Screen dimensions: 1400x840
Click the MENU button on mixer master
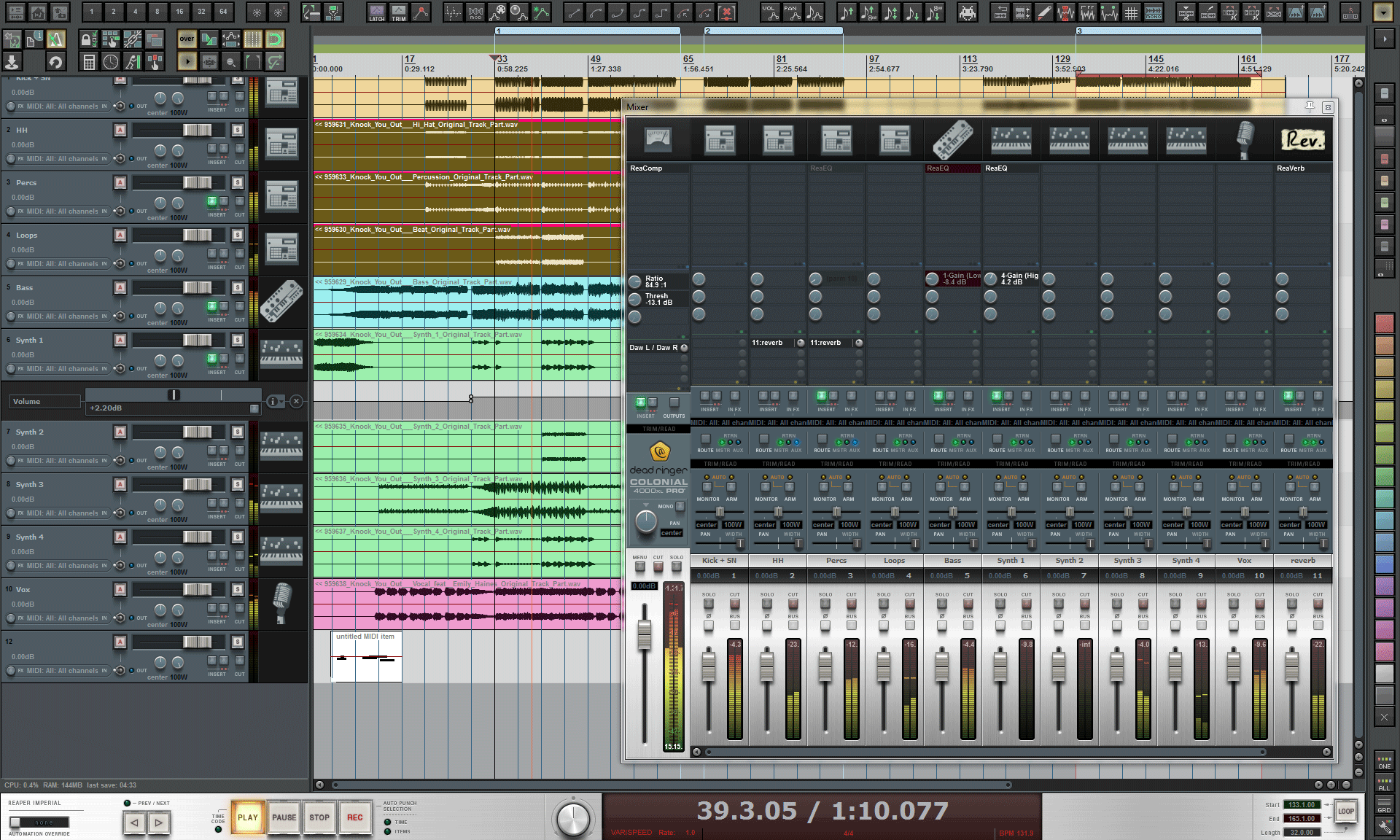point(639,567)
